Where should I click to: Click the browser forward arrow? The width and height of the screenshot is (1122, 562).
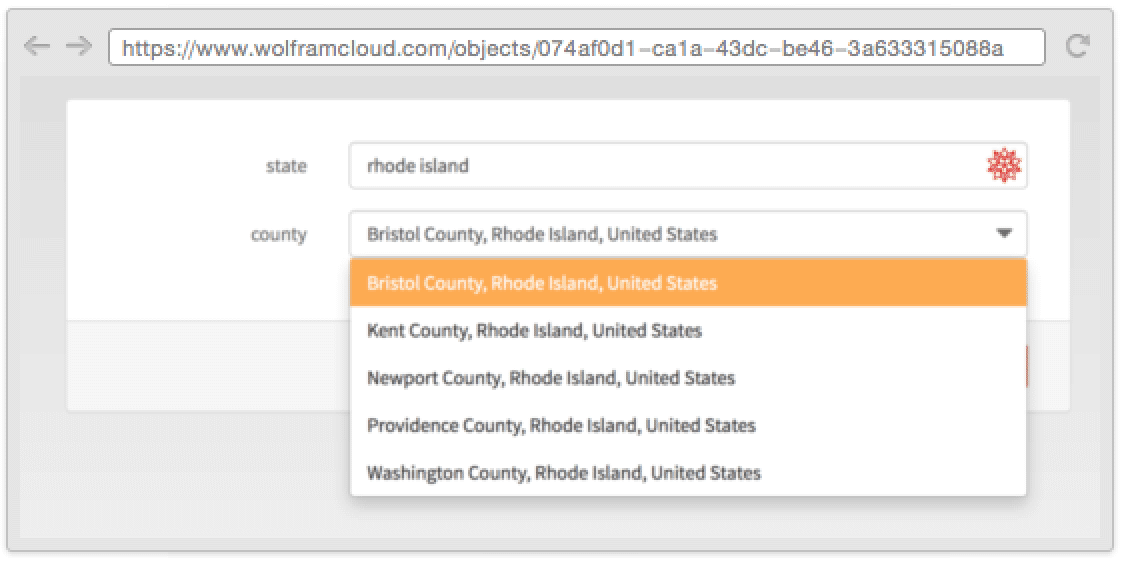[79, 47]
